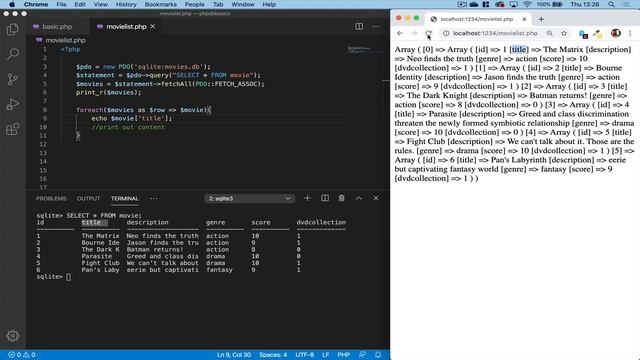This screenshot has height=360, width=640.
Task: Open the People menu
Action: tap(194, 4)
